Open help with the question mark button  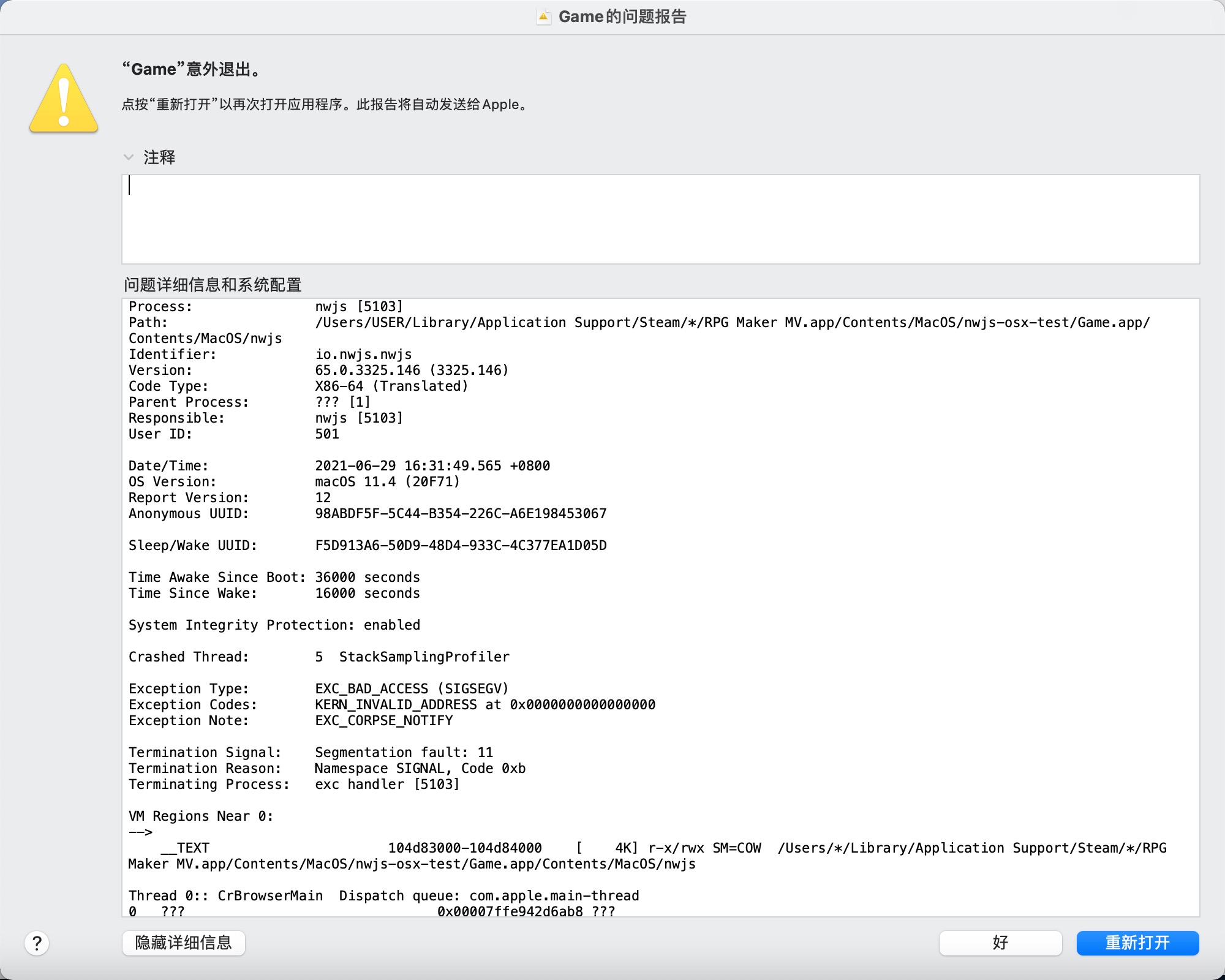point(37,943)
